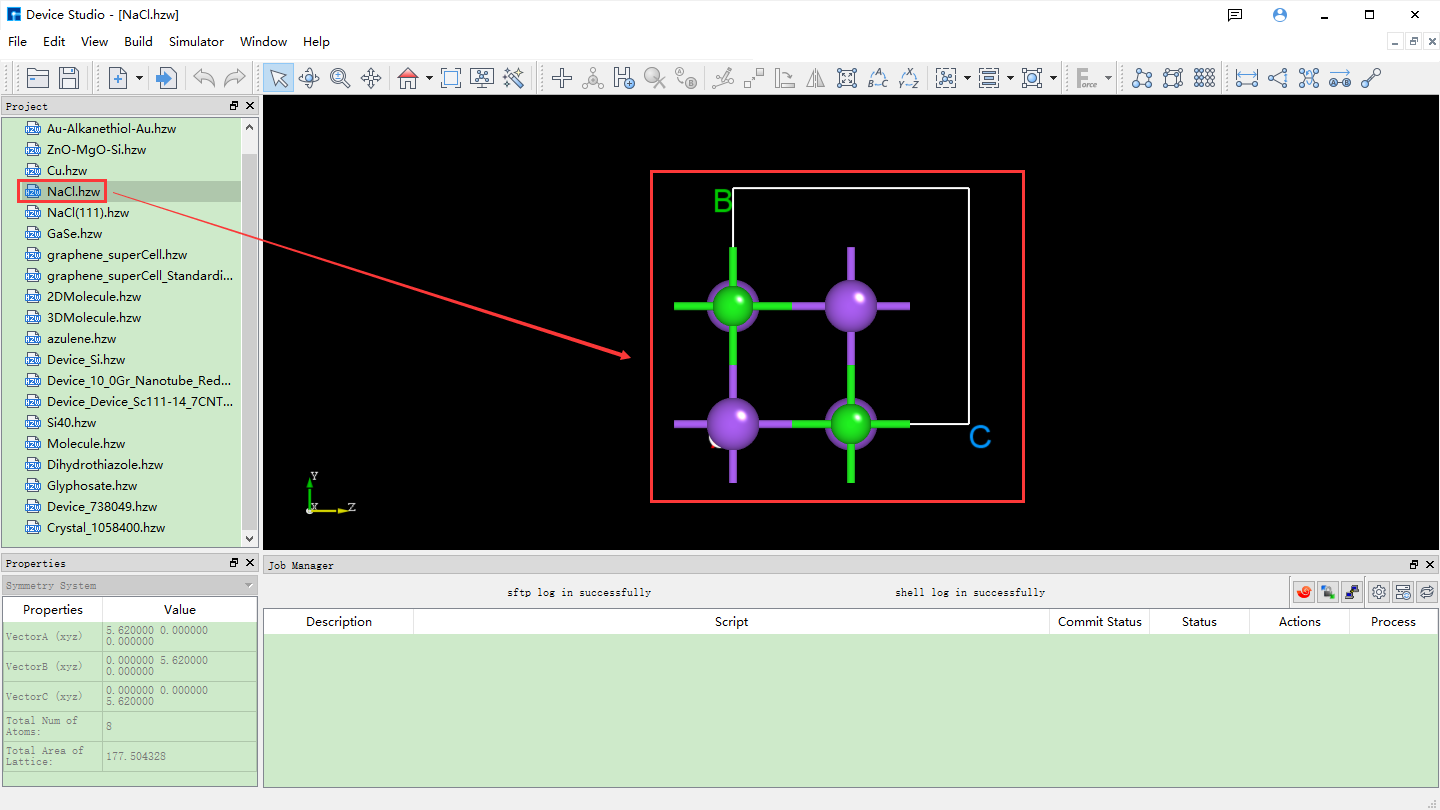Click the measure distance tool icon
Screen dimensions: 1440x810
pyautogui.click(x=1247, y=78)
